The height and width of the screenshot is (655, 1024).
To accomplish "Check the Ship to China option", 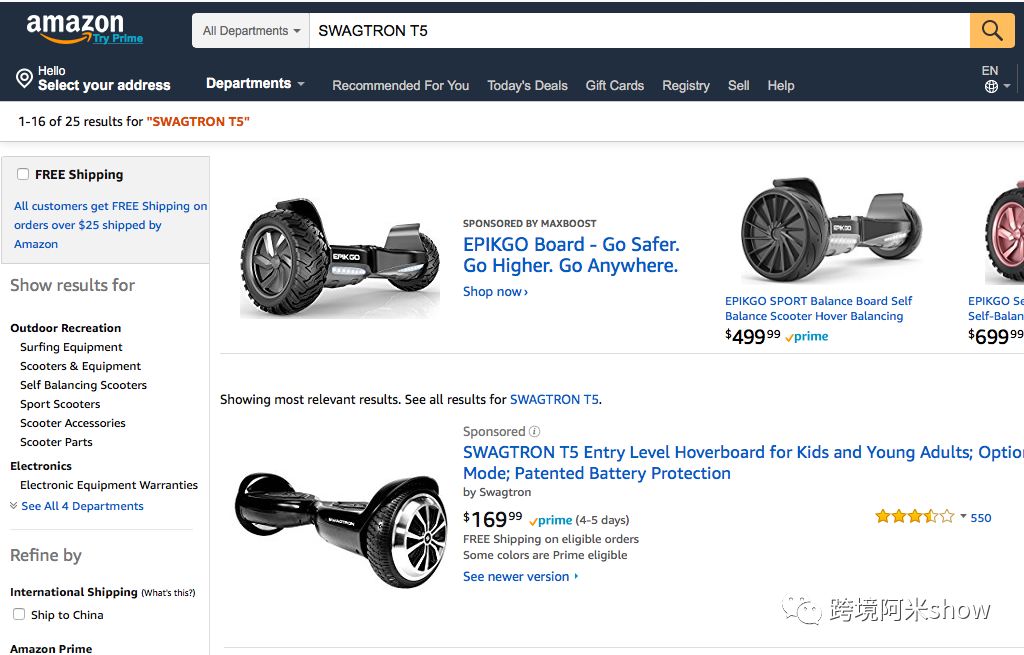I will (x=19, y=614).
